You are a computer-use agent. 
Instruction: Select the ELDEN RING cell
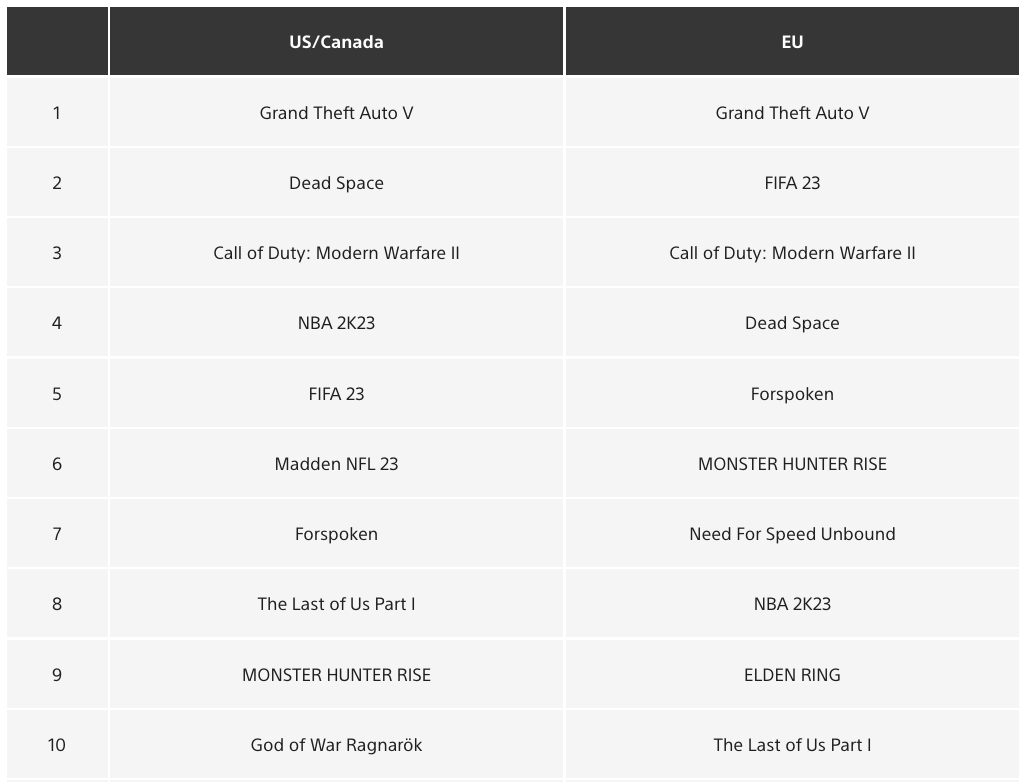792,675
